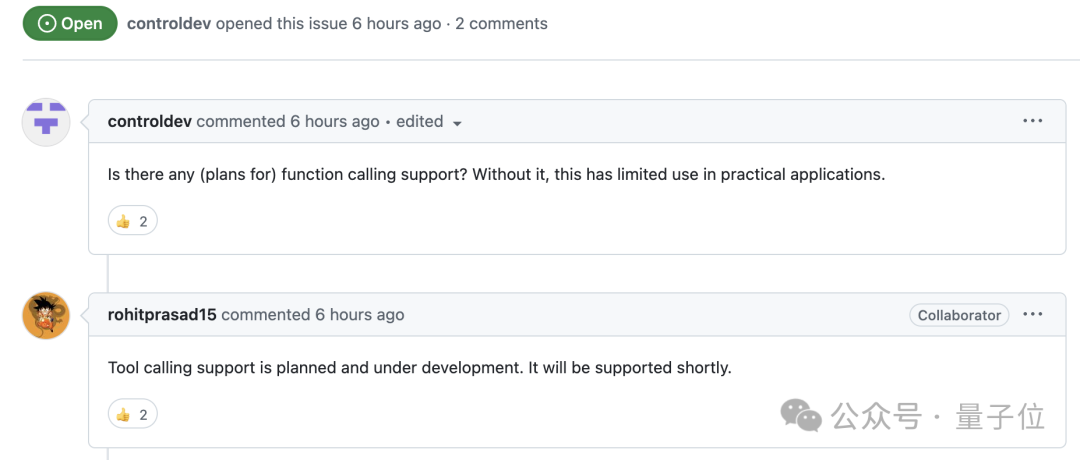This screenshot has height=460, width=1080.
Task: Click first comment's 6 hours ago timestamp
Action: click(335, 121)
